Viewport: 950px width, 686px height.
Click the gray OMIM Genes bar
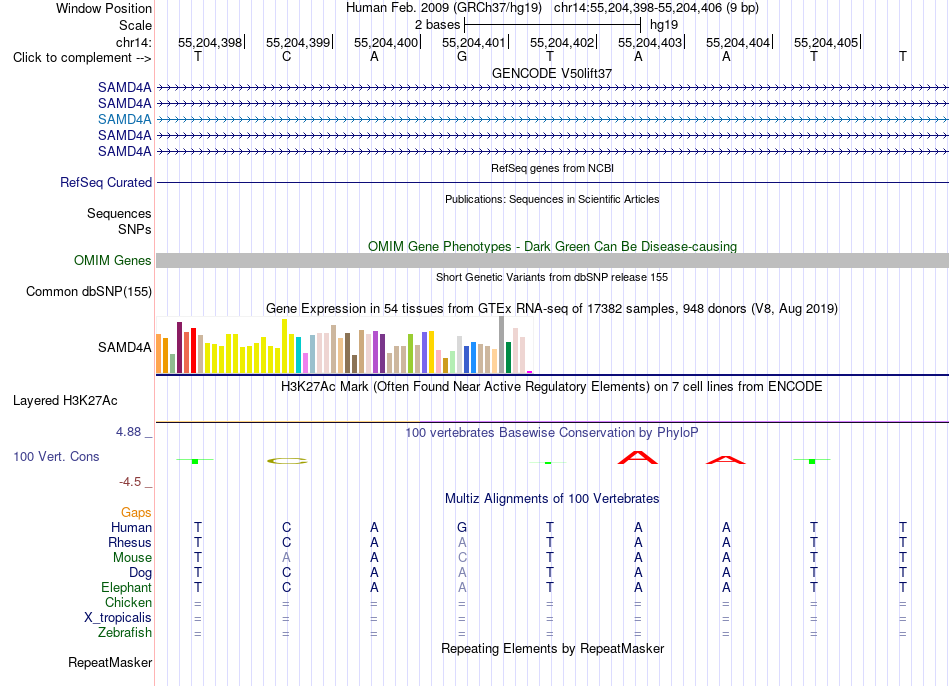tap(553, 261)
